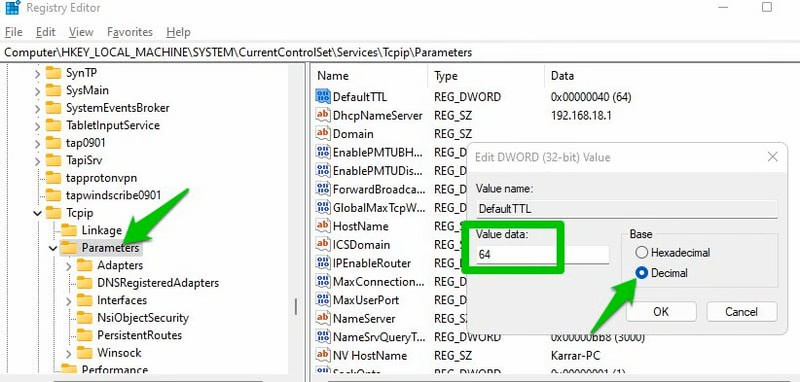Click the TabletInputService folder icon
The width and height of the screenshot is (800, 382).
[53, 125]
